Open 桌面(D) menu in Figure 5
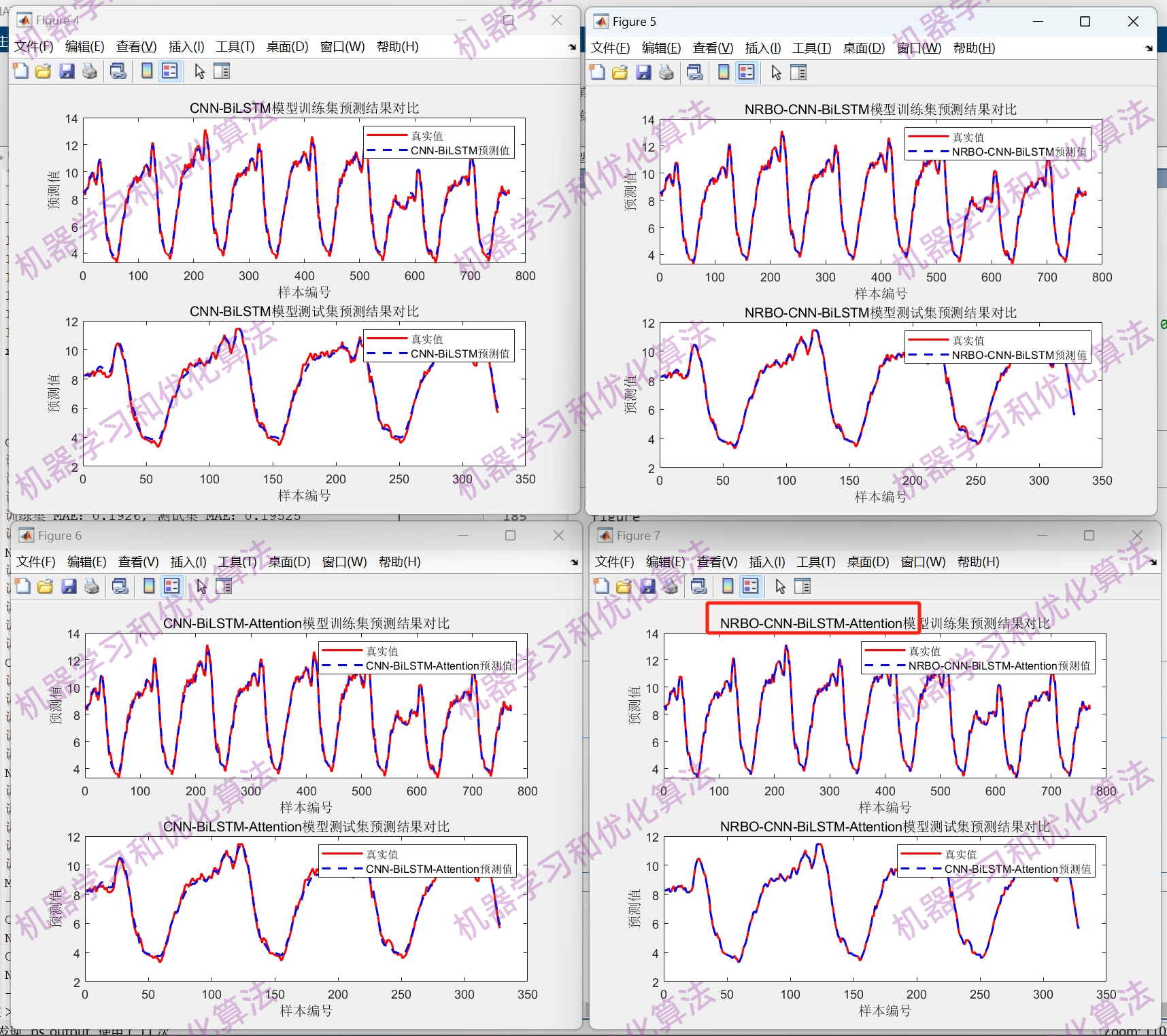 864,48
